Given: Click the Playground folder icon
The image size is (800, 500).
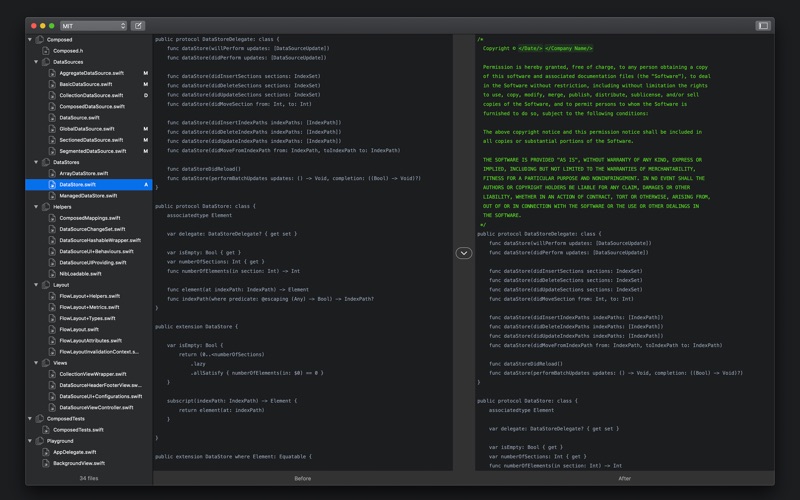Looking at the screenshot, I should pyautogui.click(x=40, y=441).
